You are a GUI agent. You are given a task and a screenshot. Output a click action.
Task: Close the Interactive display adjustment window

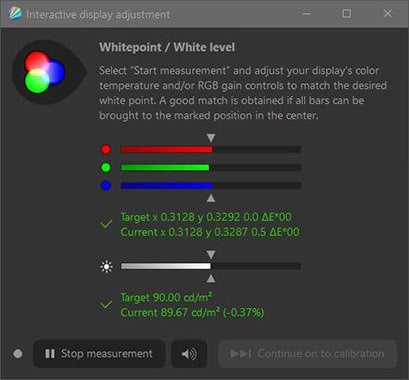pyautogui.click(x=387, y=14)
